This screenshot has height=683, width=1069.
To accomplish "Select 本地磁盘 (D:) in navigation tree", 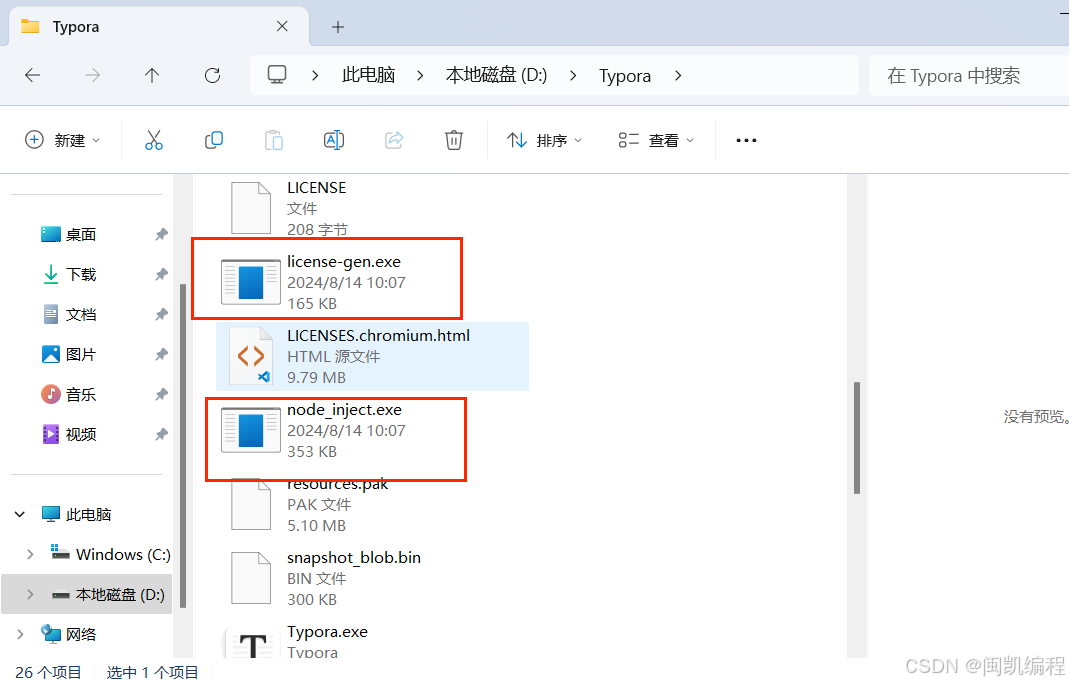I will pyautogui.click(x=120, y=594).
